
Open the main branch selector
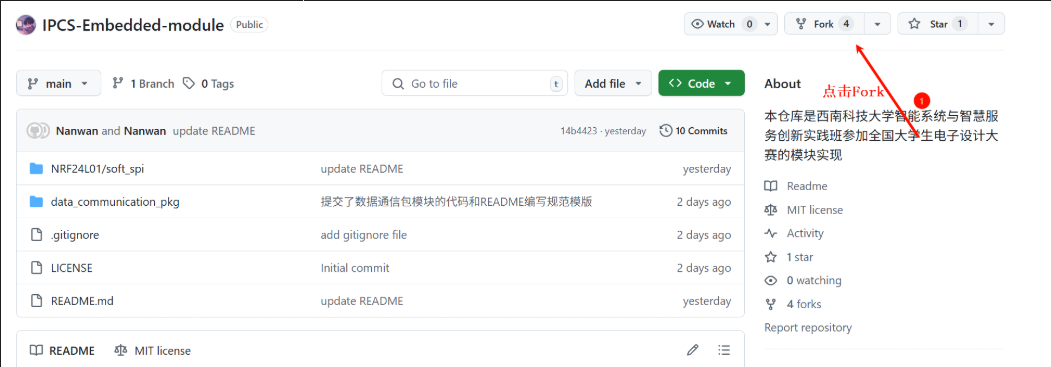pyautogui.click(x=58, y=84)
